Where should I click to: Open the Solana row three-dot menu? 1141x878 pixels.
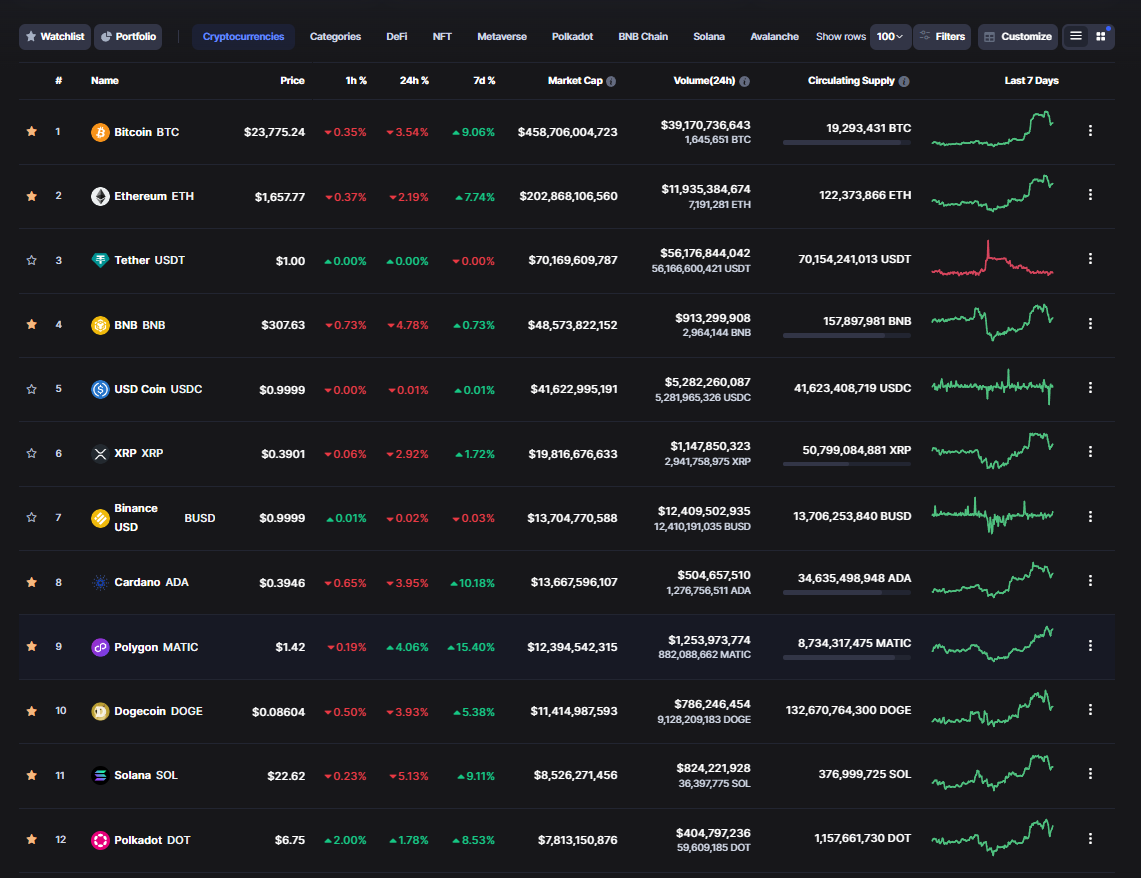pyautogui.click(x=1090, y=773)
